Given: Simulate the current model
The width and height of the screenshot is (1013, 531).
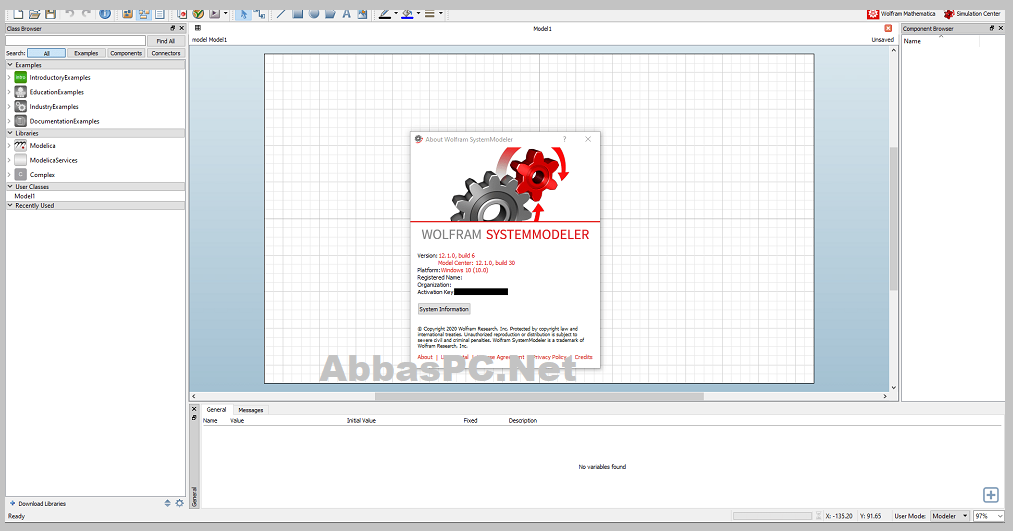Looking at the screenshot, I should pos(214,14).
